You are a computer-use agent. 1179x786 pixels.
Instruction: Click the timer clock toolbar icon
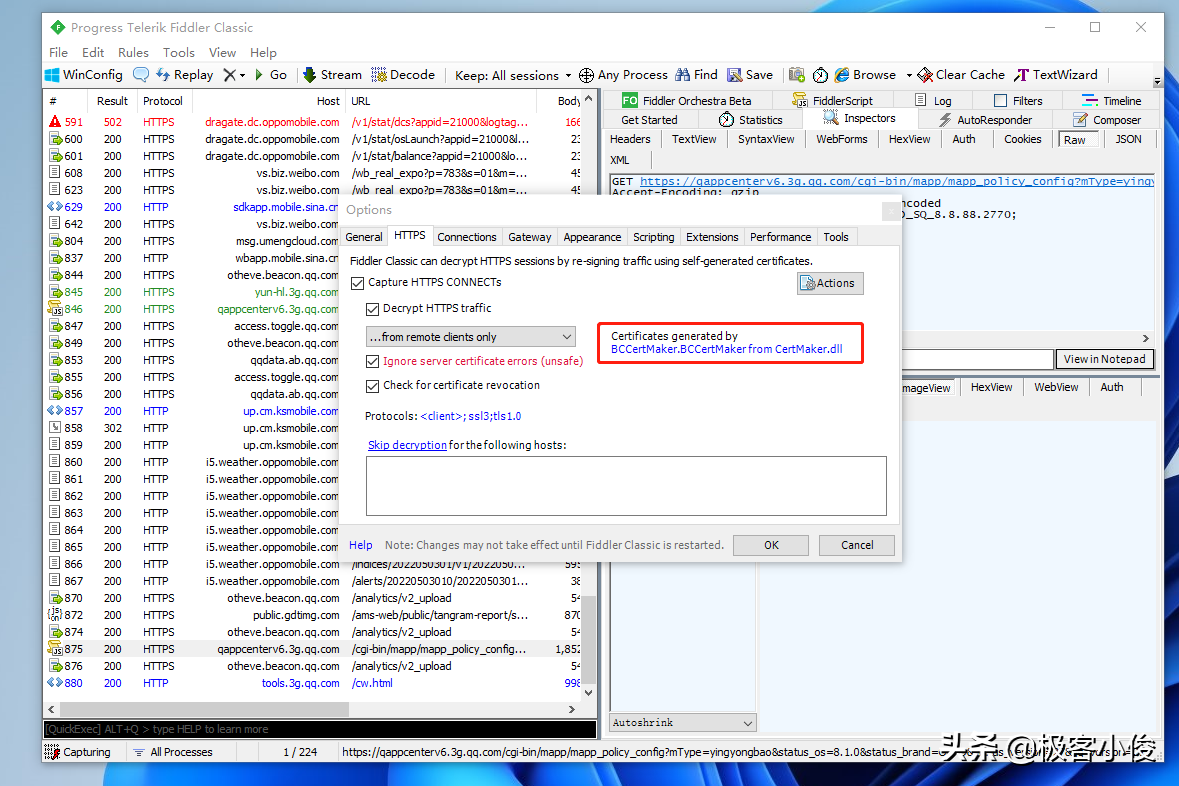pyautogui.click(x=820, y=75)
